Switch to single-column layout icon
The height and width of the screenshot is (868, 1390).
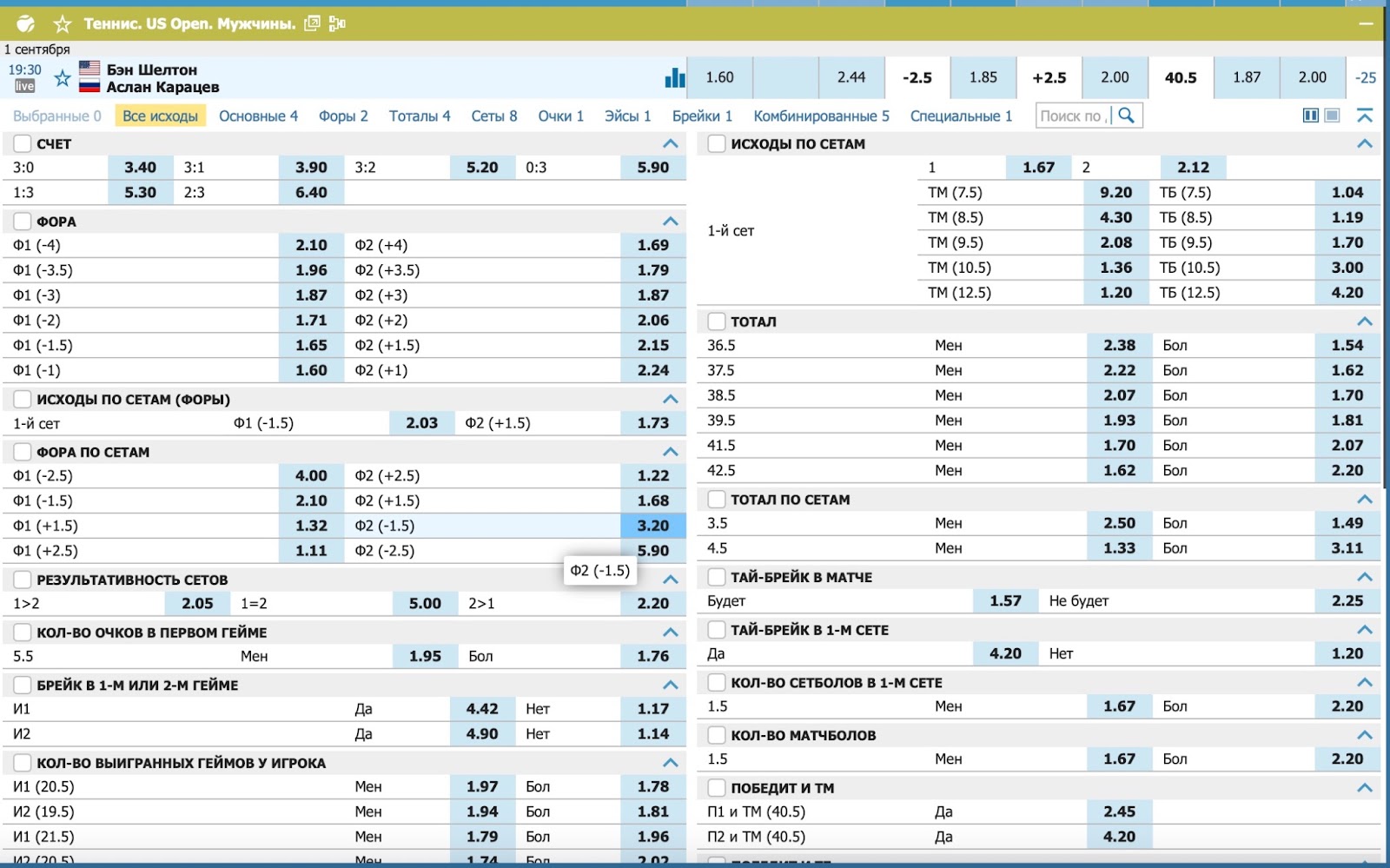1332,116
